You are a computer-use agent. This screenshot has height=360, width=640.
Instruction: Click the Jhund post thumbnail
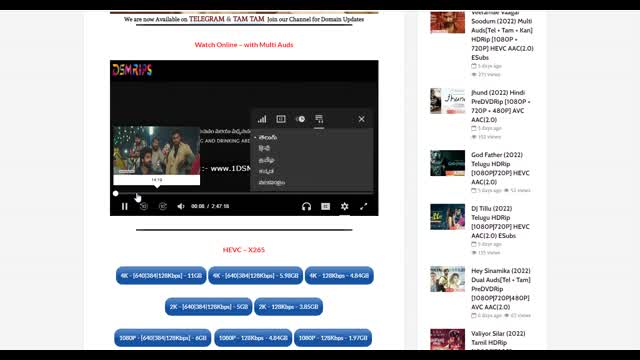point(447,101)
